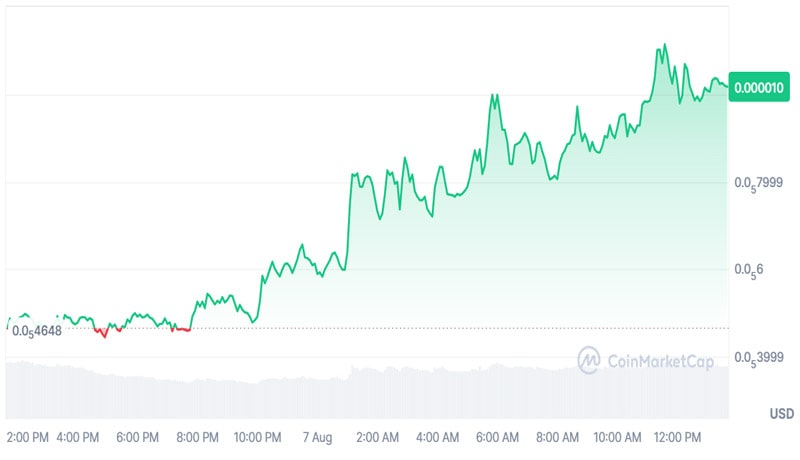
Task: Select the 7 Aug date axis label
Action: point(318,438)
